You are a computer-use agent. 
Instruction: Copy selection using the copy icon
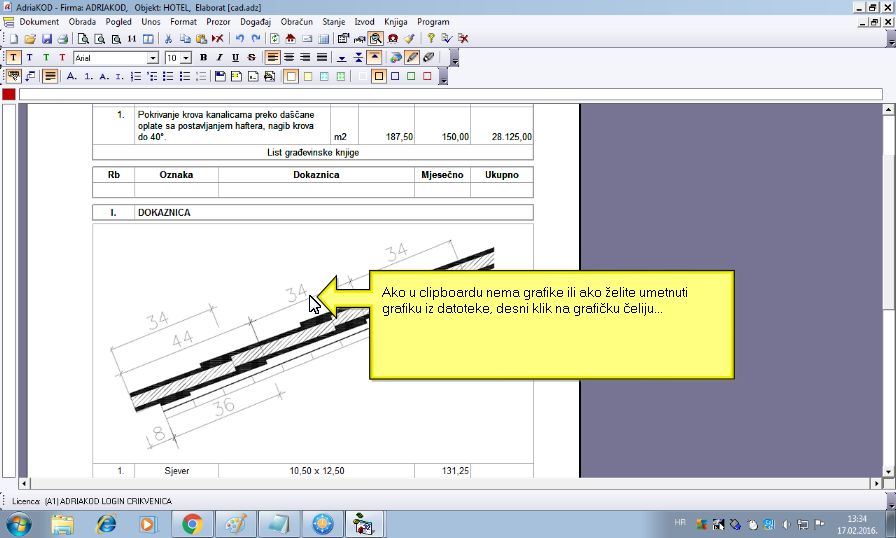pos(185,39)
